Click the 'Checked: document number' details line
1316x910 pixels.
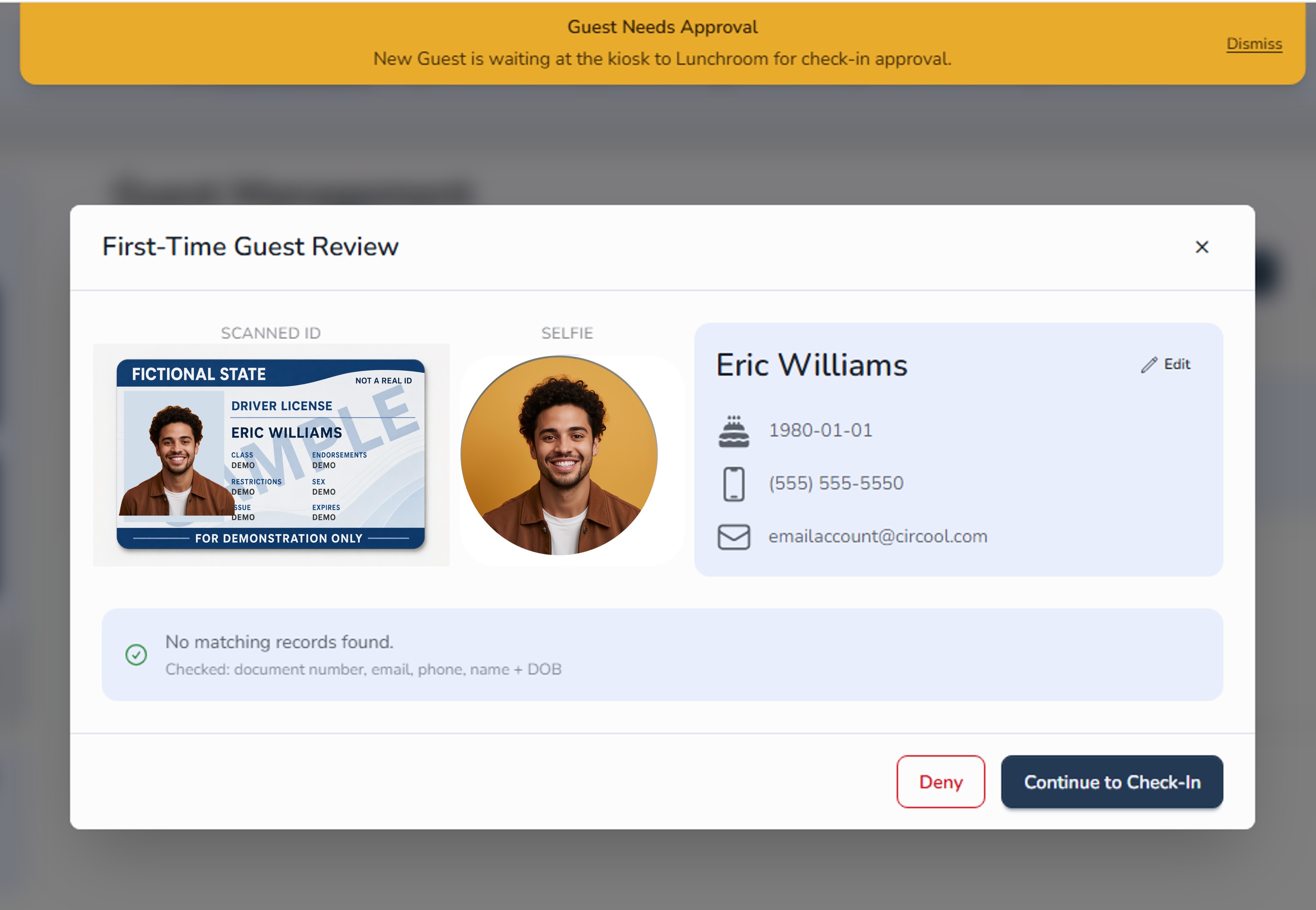click(x=364, y=670)
